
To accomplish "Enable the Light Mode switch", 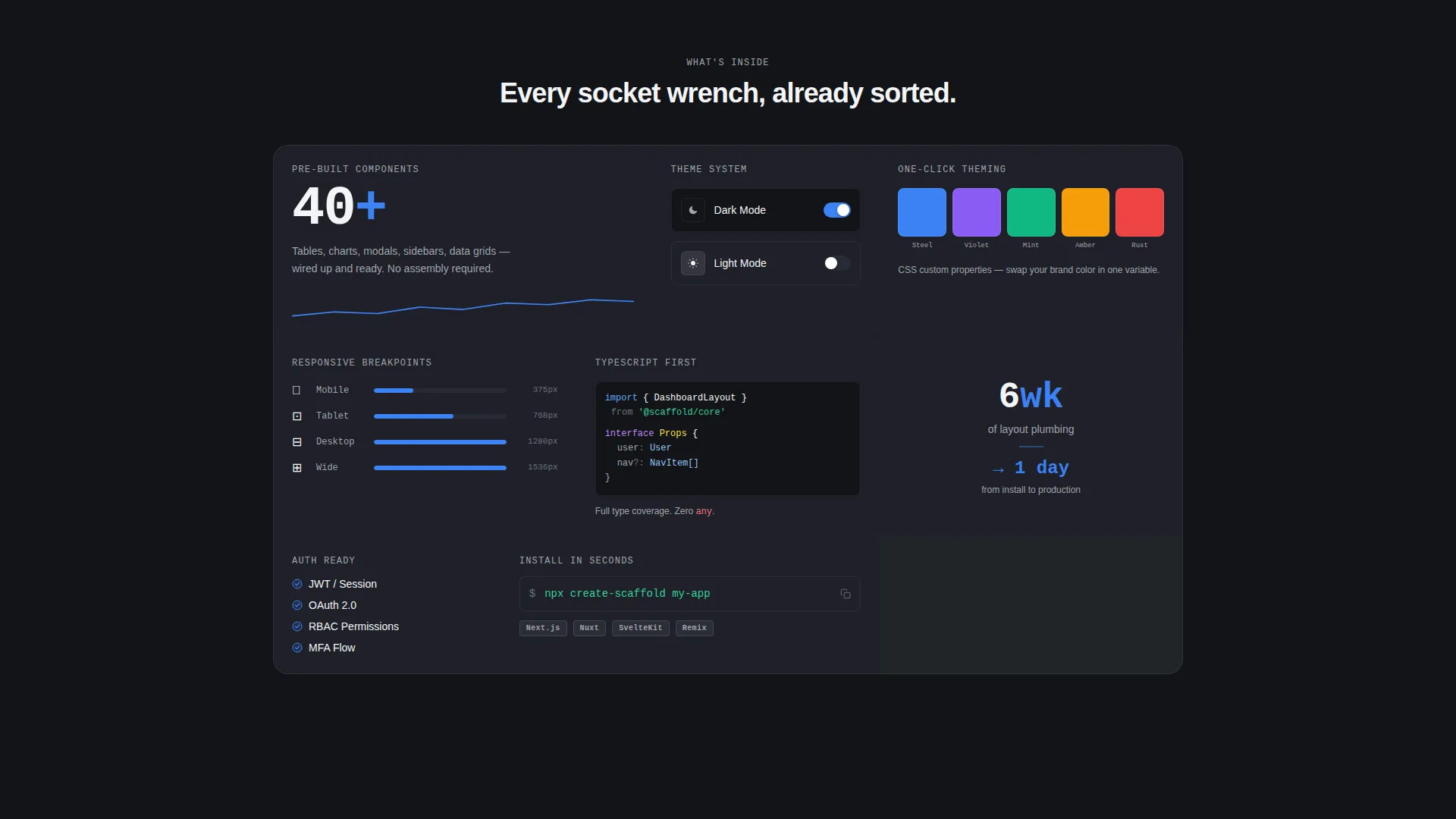I will click(x=837, y=263).
